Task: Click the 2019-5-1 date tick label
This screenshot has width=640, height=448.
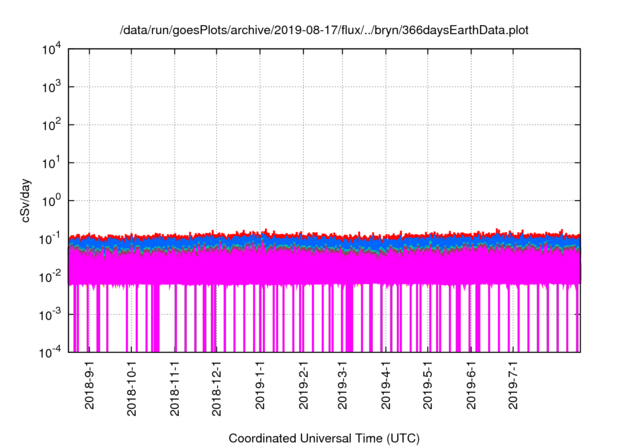Action: (x=427, y=385)
